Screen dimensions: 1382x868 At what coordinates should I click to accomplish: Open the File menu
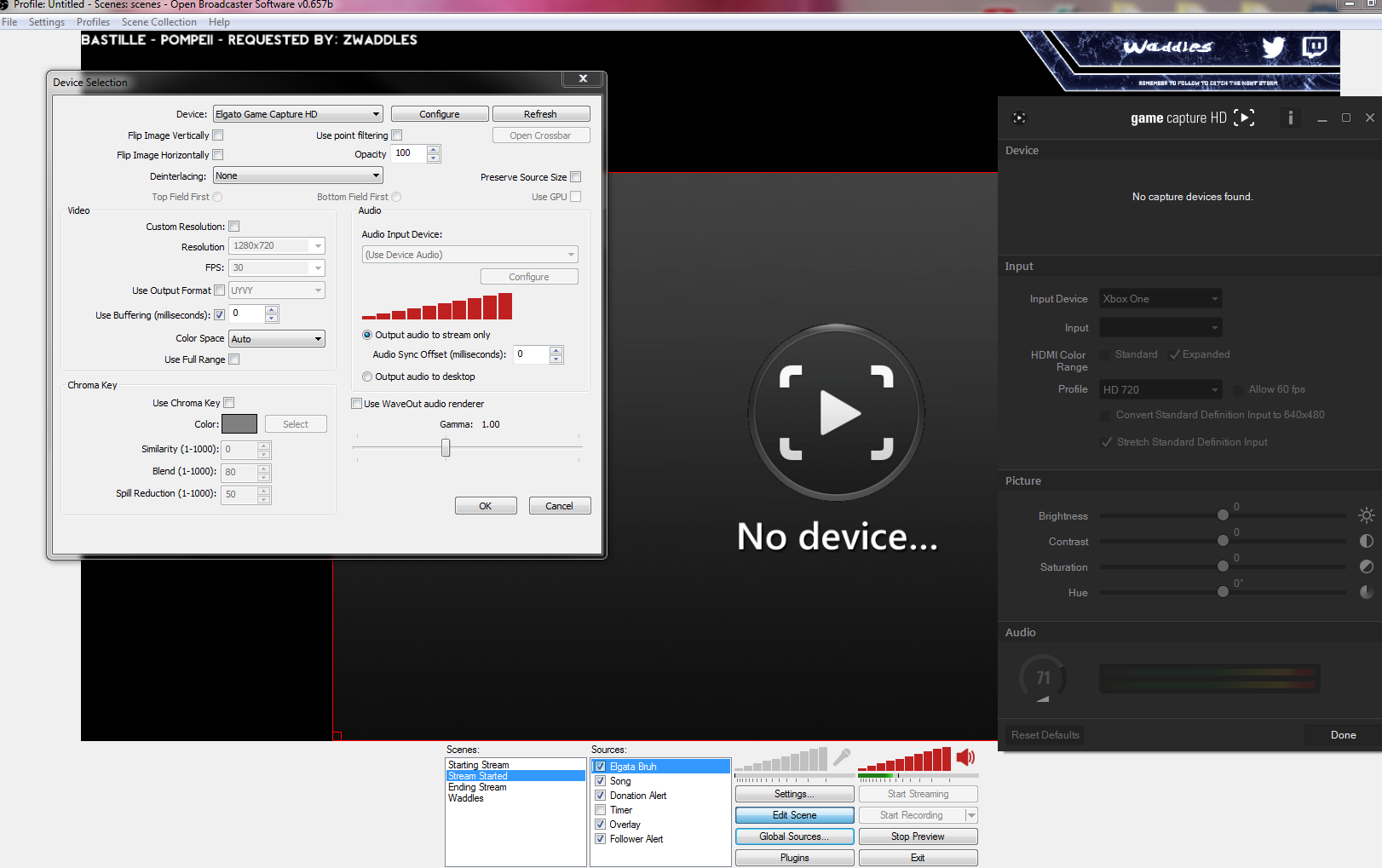[x=9, y=22]
